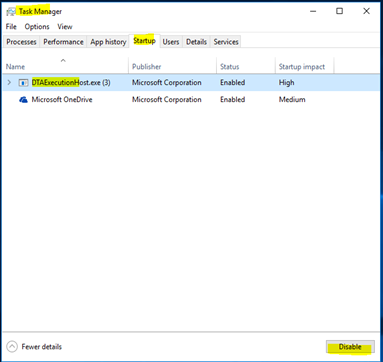Open the Options menu

click(x=37, y=27)
